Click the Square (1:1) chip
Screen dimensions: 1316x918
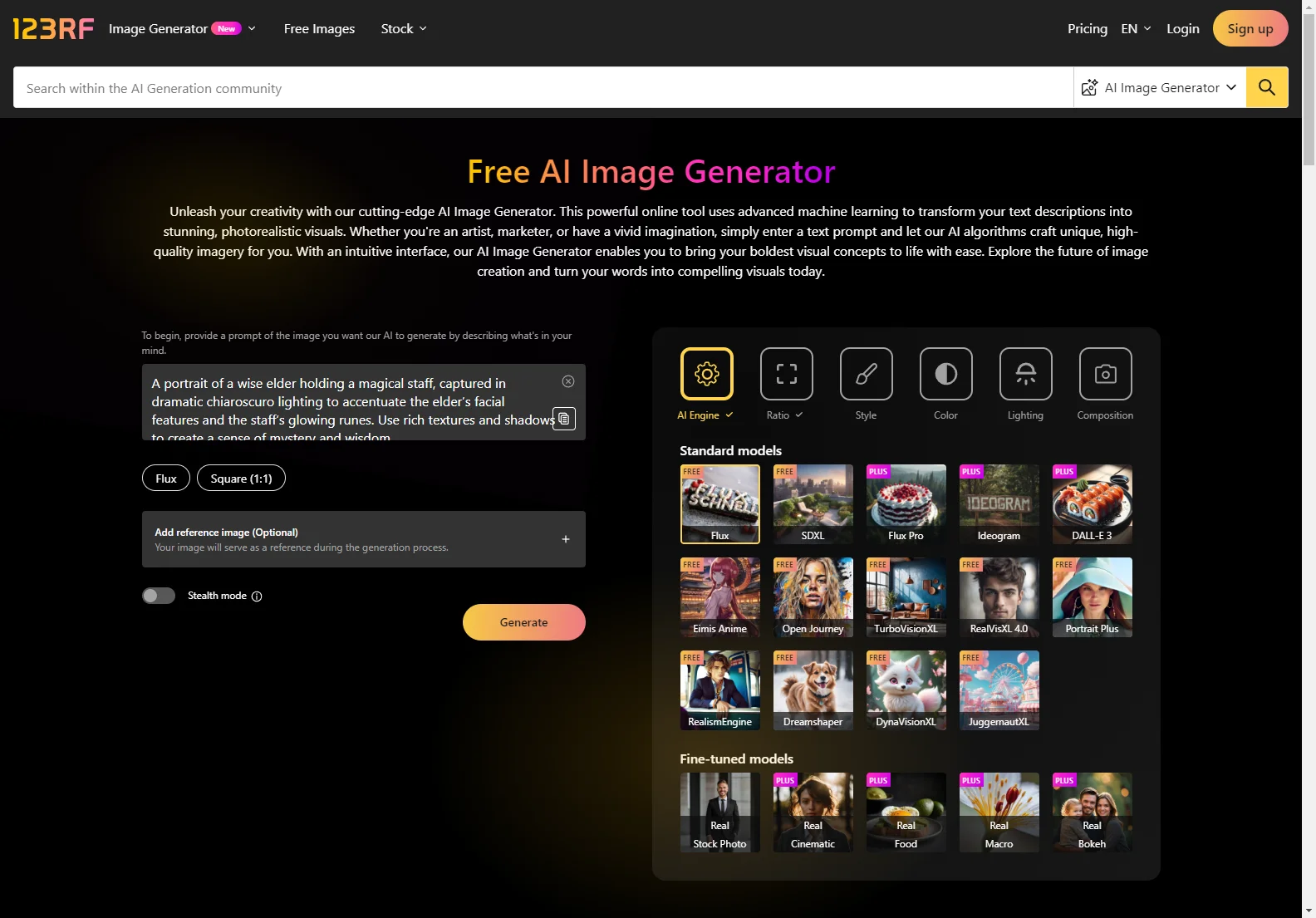[x=241, y=479]
